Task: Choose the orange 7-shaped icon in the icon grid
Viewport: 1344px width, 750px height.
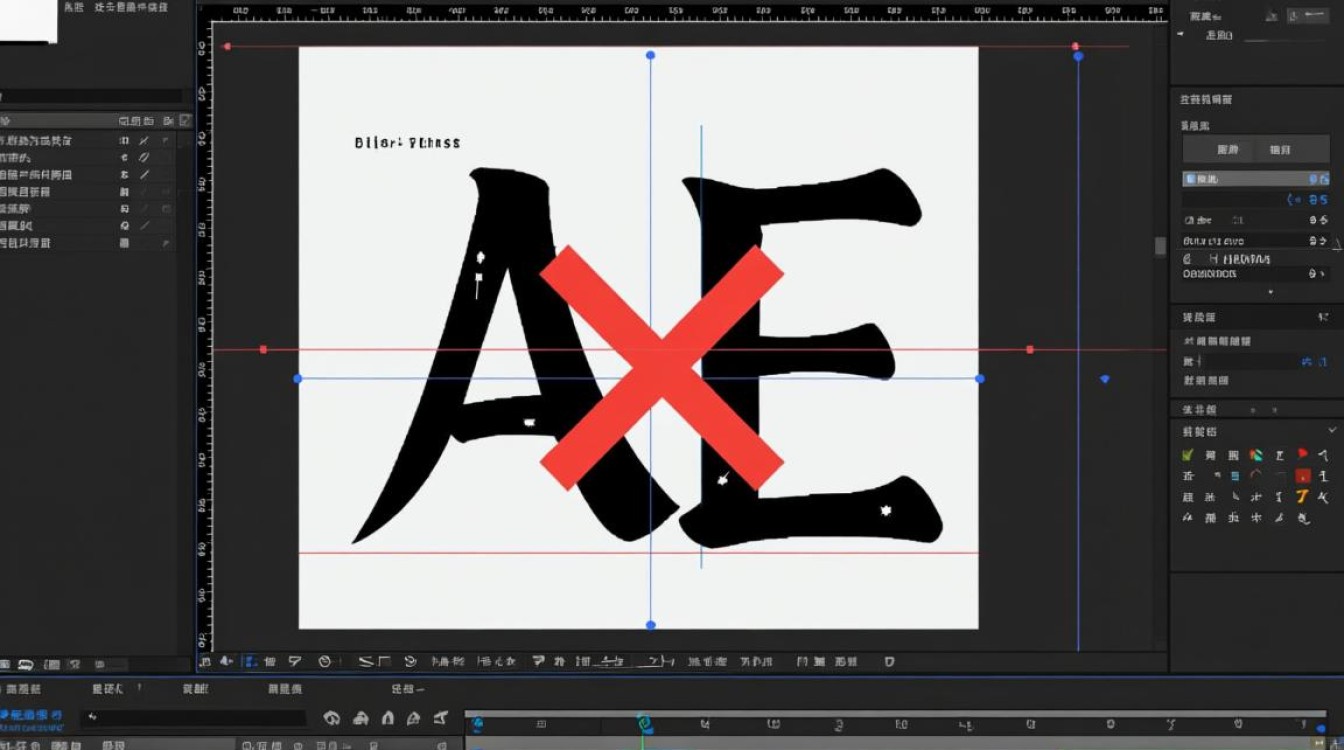Action: coord(1303,497)
